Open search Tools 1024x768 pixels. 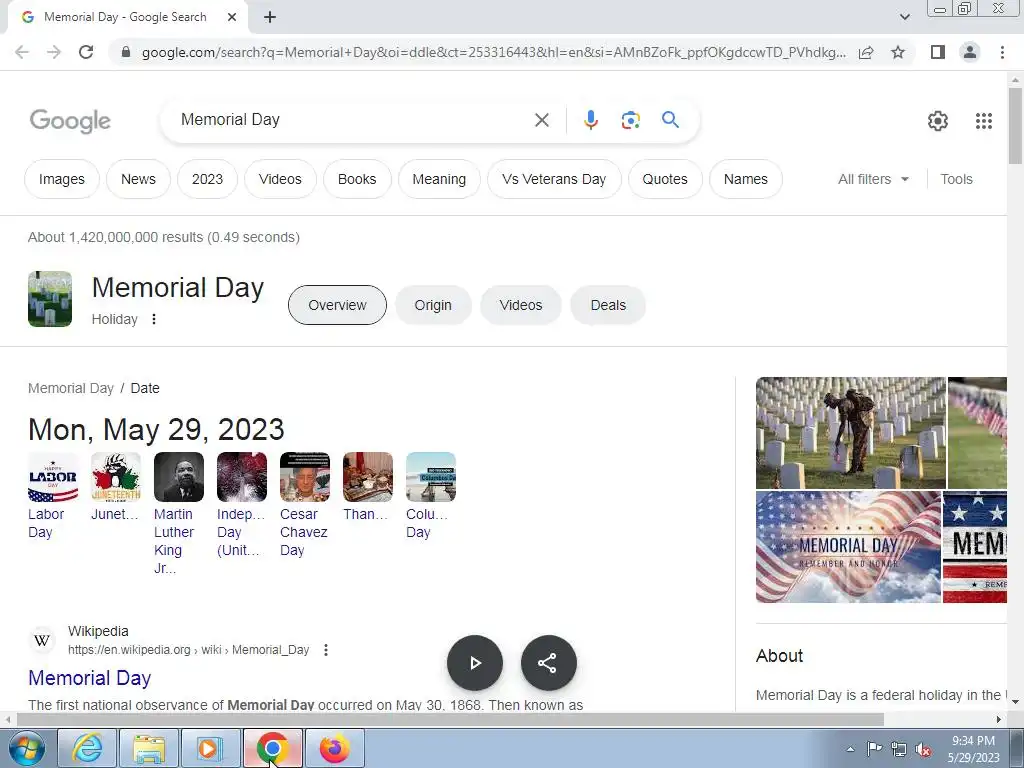[956, 179]
